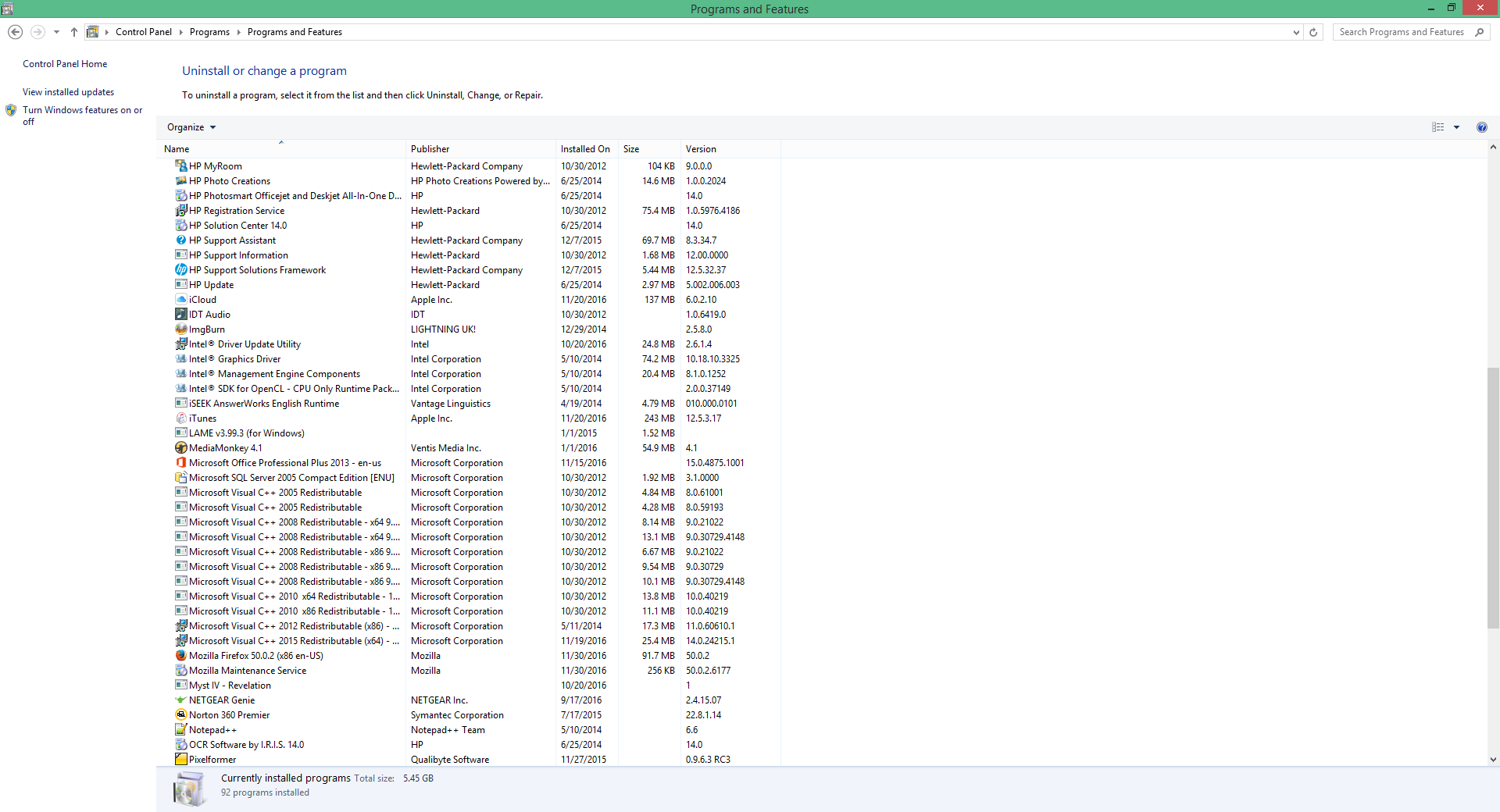Focus the Search Programs and Features box
The width and height of the screenshot is (1500, 812).
pyautogui.click(x=1402, y=32)
